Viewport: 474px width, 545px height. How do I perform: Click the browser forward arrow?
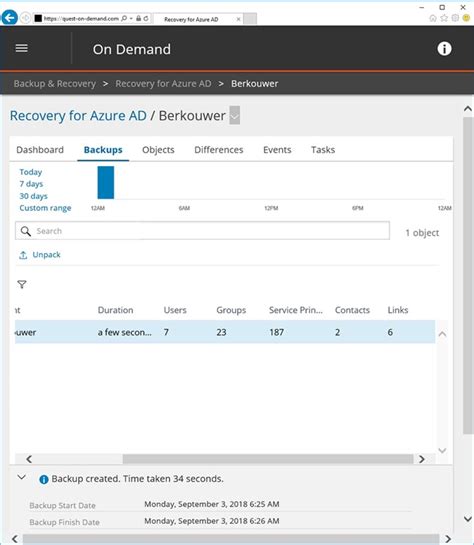tap(25, 18)
